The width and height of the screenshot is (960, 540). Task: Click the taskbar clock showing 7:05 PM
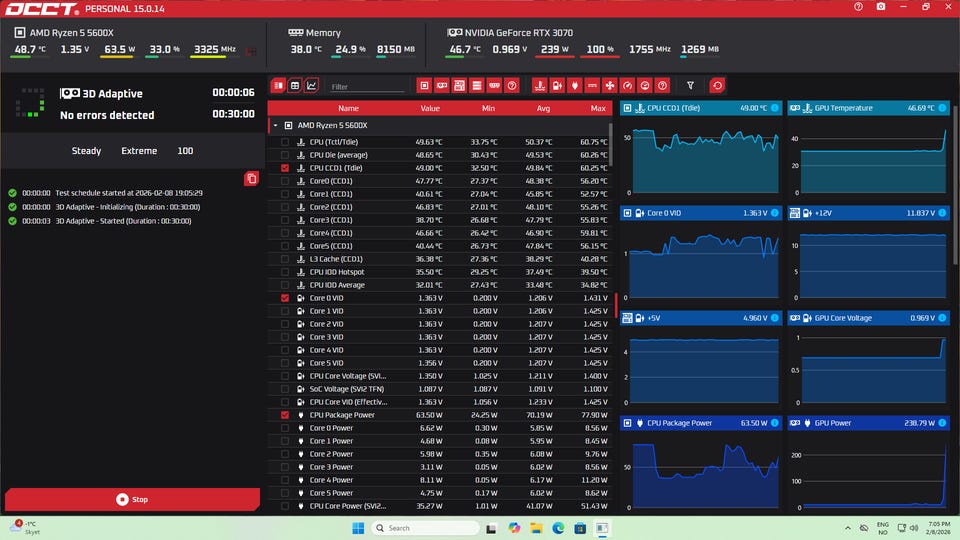tap(939, 528)
